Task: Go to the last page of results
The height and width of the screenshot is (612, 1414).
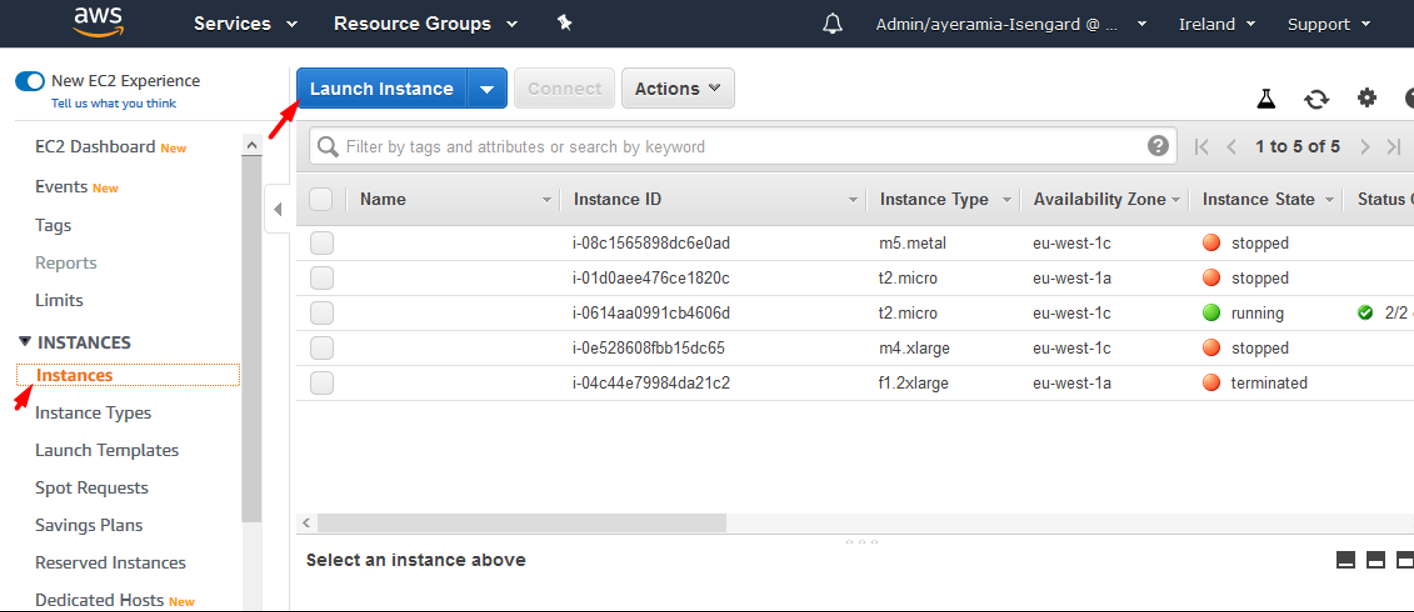Action: pyautogui.click(x=1394, y=147)
